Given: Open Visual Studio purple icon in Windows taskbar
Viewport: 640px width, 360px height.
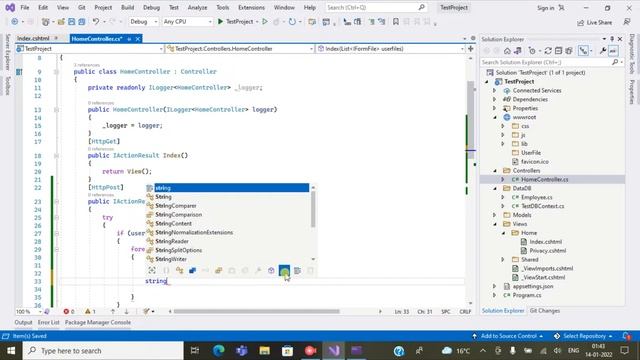Looking at the screenshot, I should (x=334, y=351).
